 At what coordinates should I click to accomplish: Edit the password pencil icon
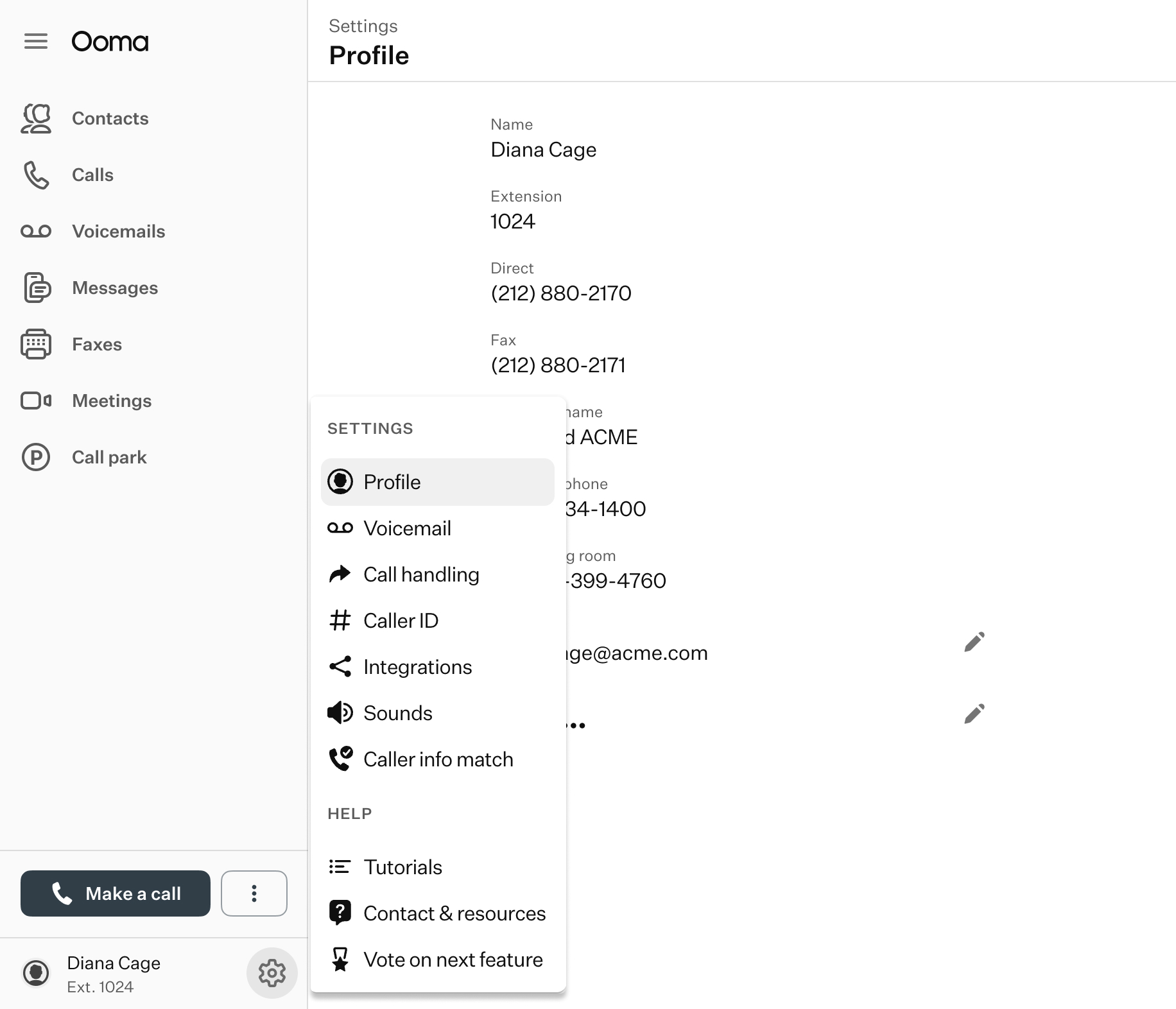(974, 714)
